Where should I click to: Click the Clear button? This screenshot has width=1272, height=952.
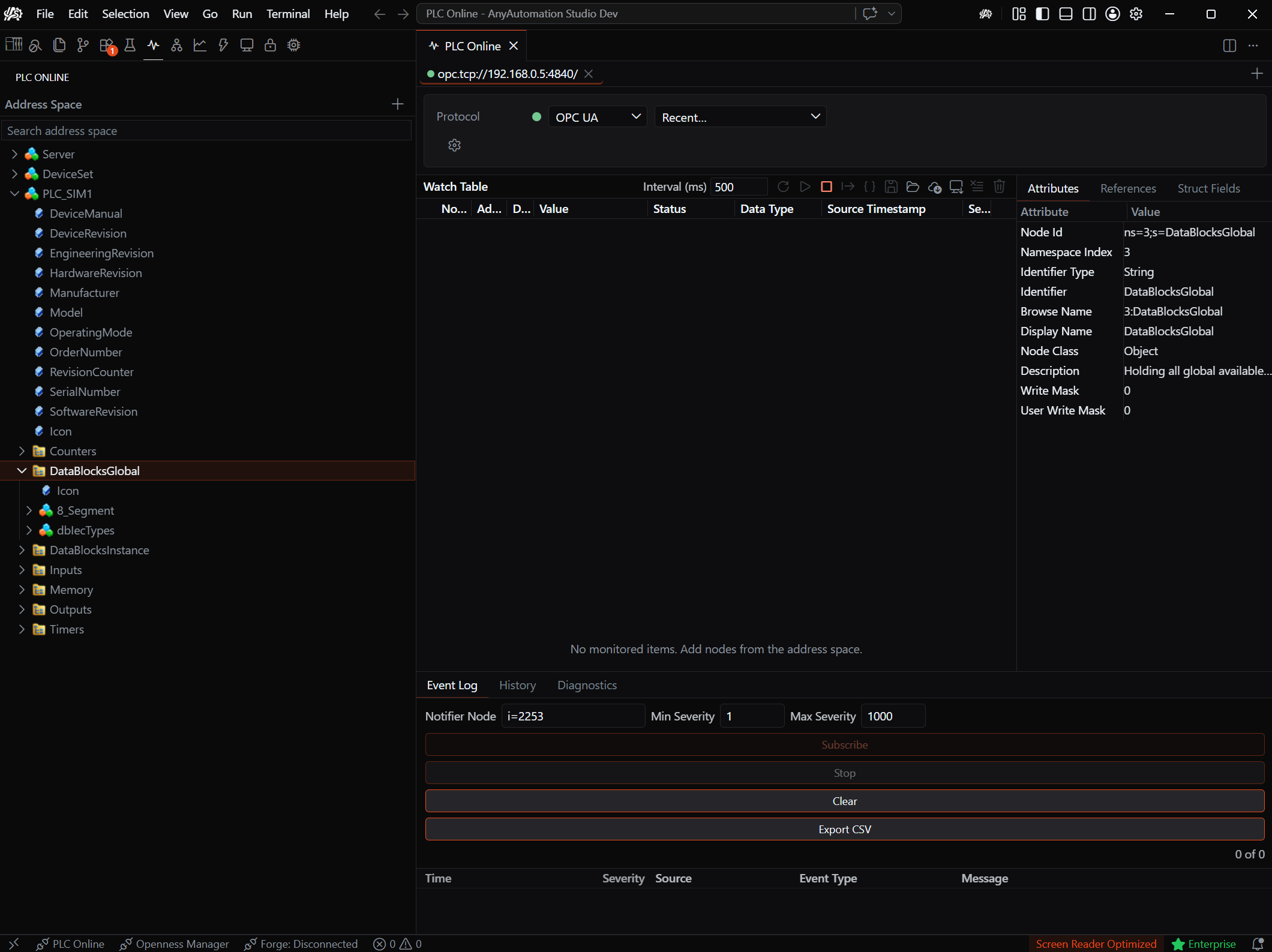click(x=844, y=801)
